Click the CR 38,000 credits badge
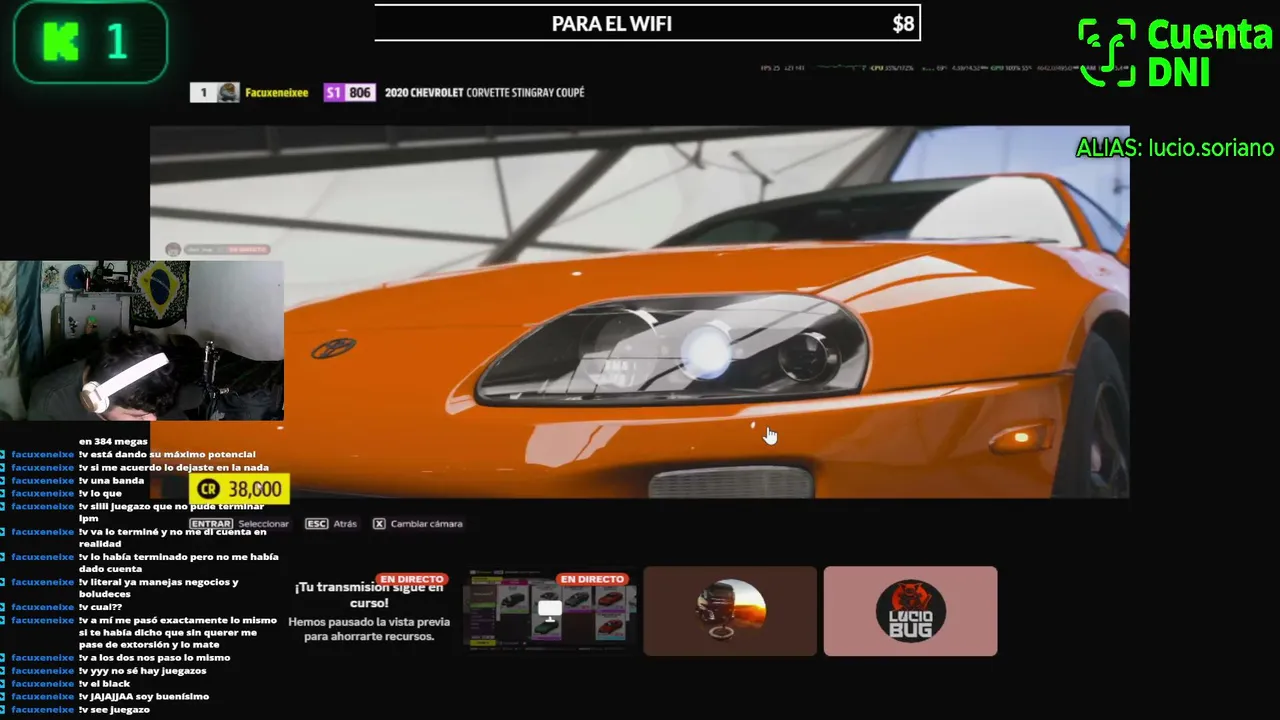Image resolution: width=1280 pixels, height=720 pixels. point(240,489)
